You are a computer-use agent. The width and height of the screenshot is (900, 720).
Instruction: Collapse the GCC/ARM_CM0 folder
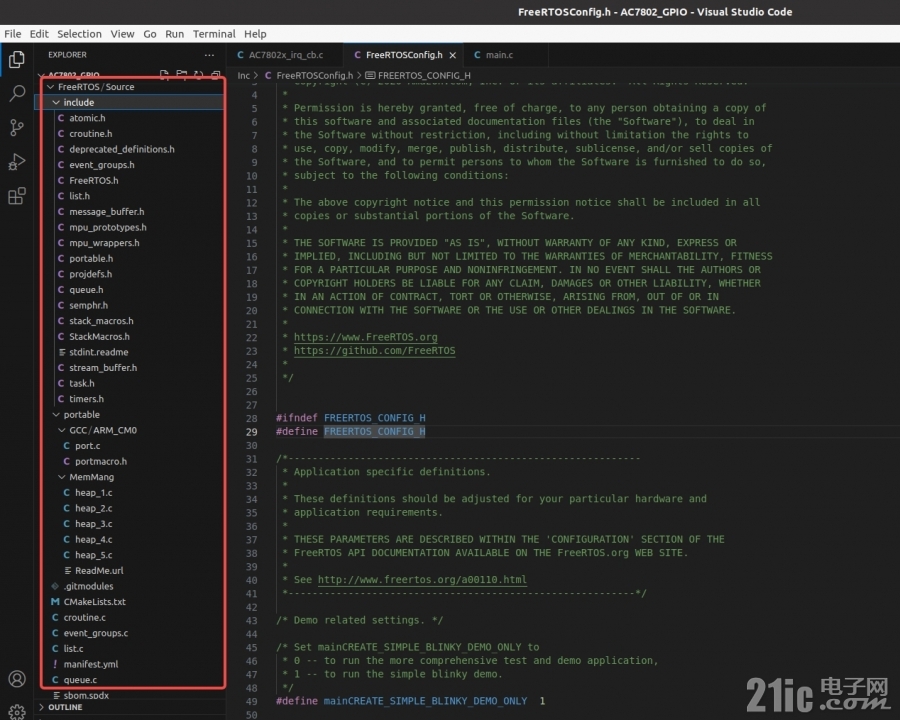pos(62,430)
